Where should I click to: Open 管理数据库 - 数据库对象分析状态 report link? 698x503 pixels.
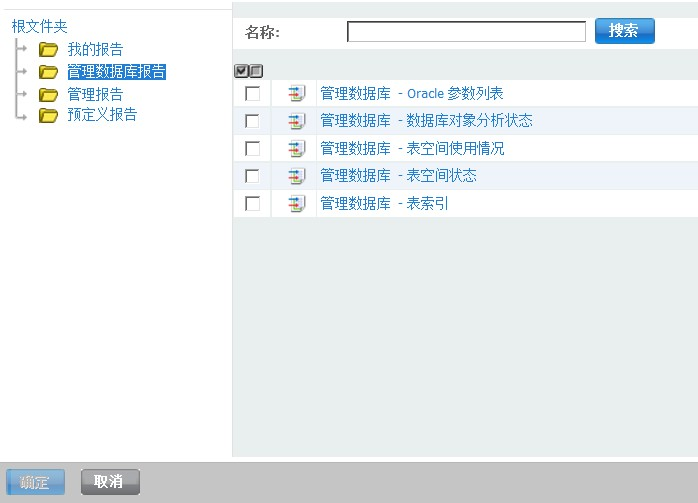tap(426, 121)
